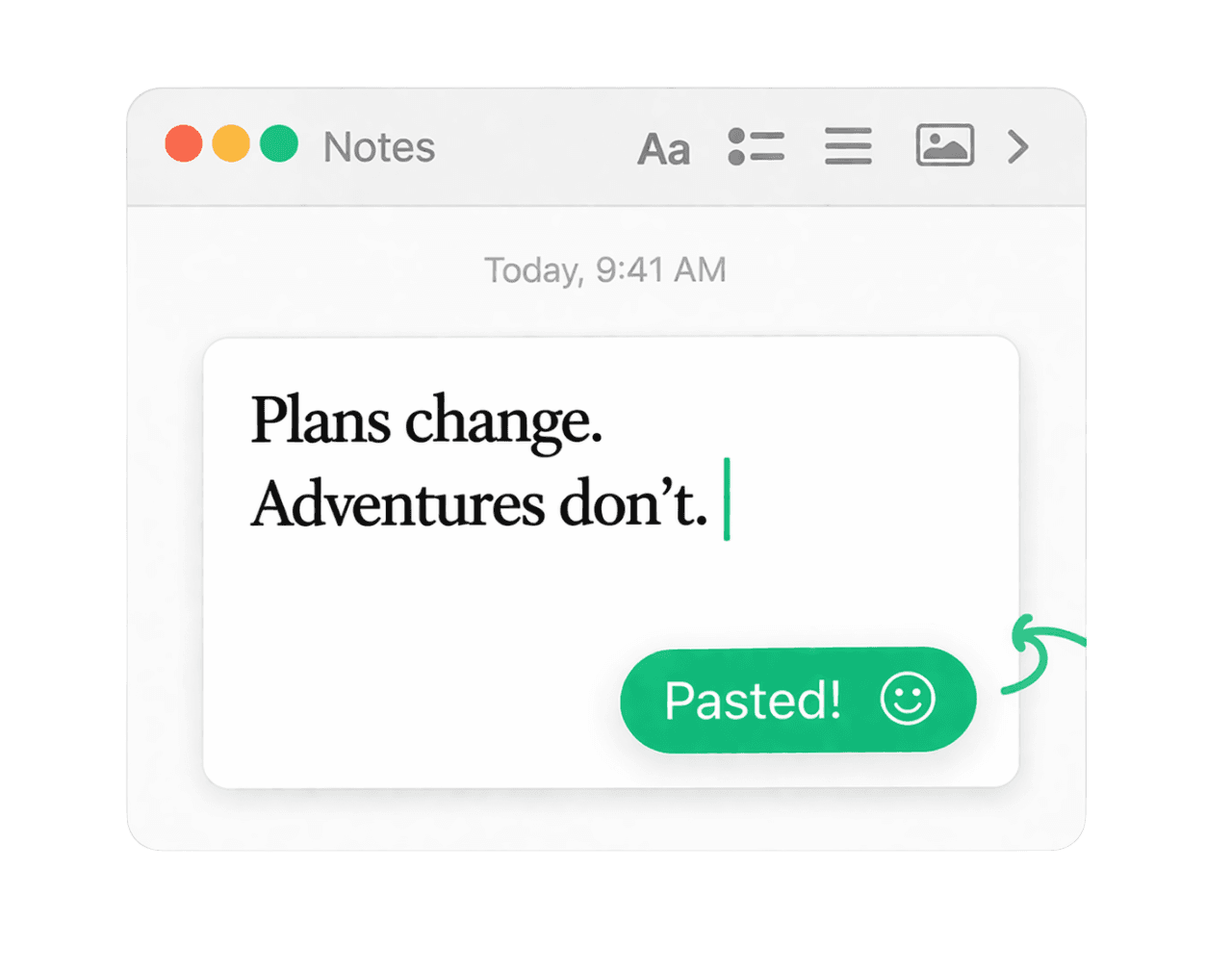Click the green text cursor
The width and height of the screenshot is (1232, 971).
[727, 499]
